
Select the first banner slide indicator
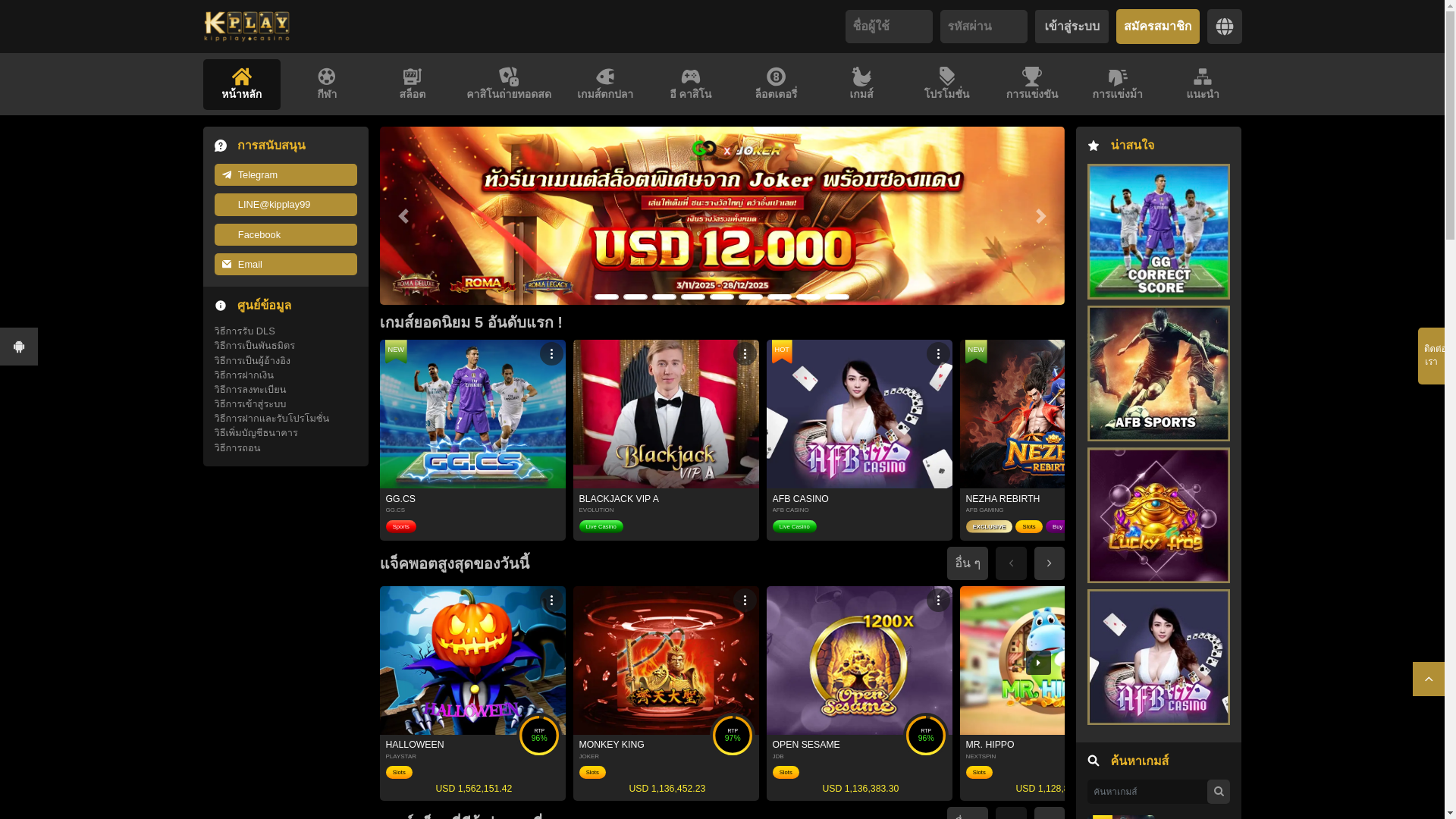(607, 297)
